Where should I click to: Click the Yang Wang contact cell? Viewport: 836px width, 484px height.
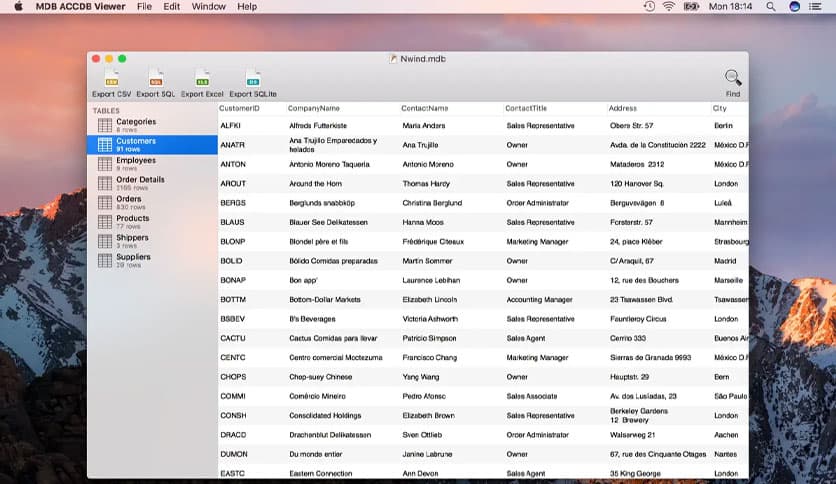(x=421, y=377)
